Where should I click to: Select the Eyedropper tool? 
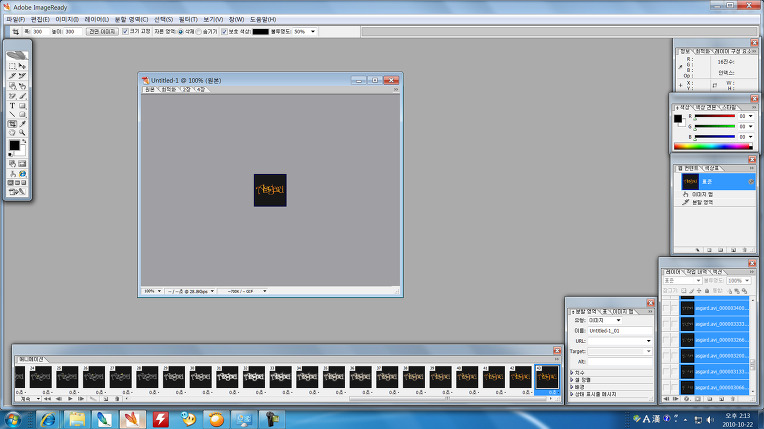[x=22, y=124]
